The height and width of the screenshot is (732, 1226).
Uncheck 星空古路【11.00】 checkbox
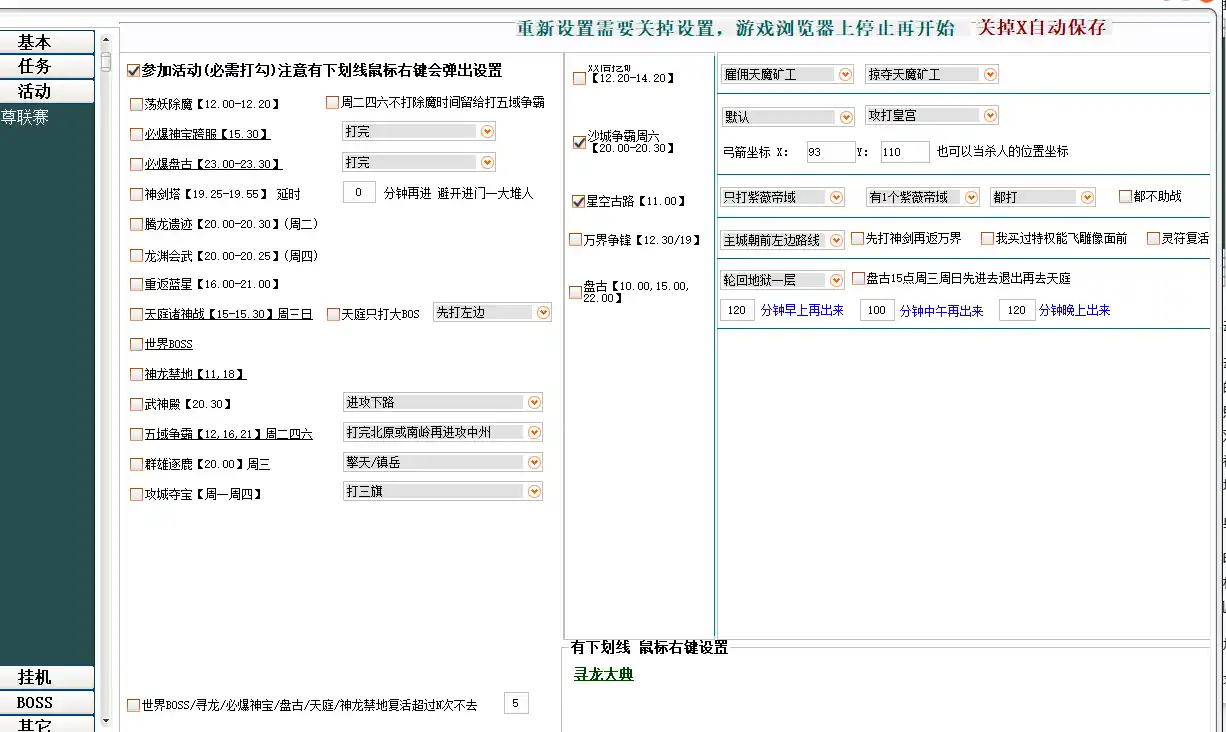[578, 201]
